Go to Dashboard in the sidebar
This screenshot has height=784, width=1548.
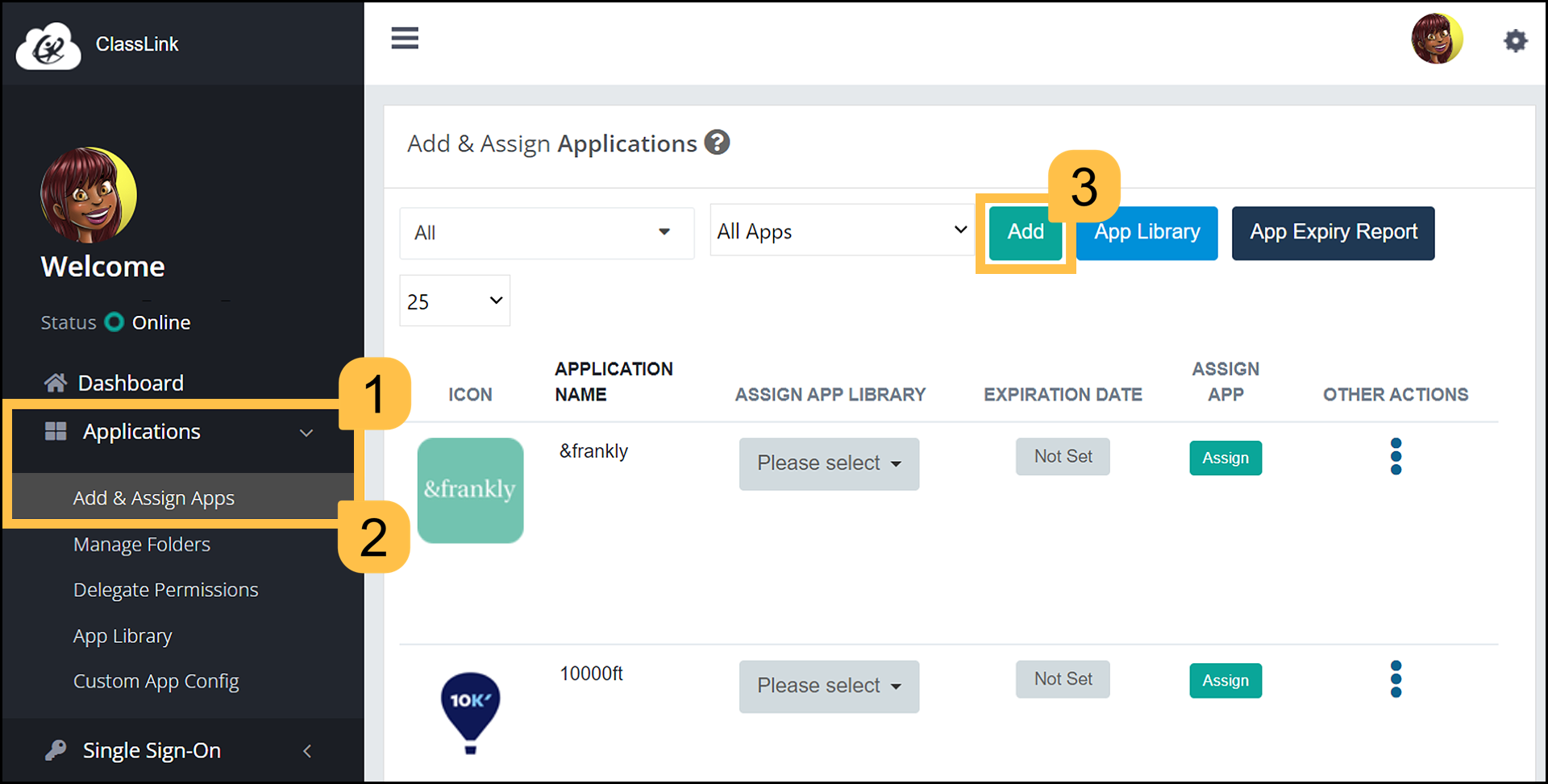tap(131, 383)
